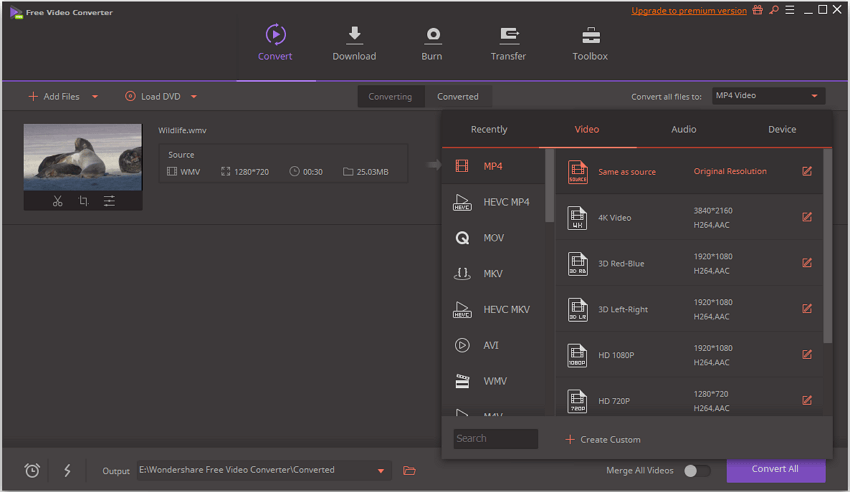Open the output folder icon
The image size is (850, 492).
click(409, 470)
